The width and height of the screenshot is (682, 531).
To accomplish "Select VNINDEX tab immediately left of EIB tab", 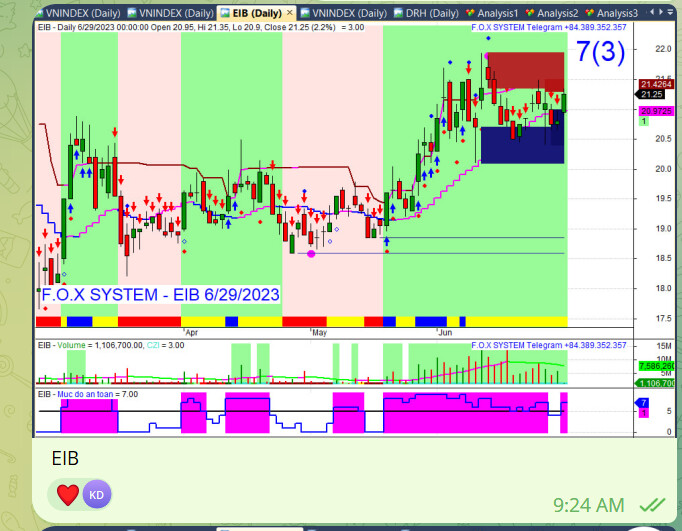I will [170, 13].
